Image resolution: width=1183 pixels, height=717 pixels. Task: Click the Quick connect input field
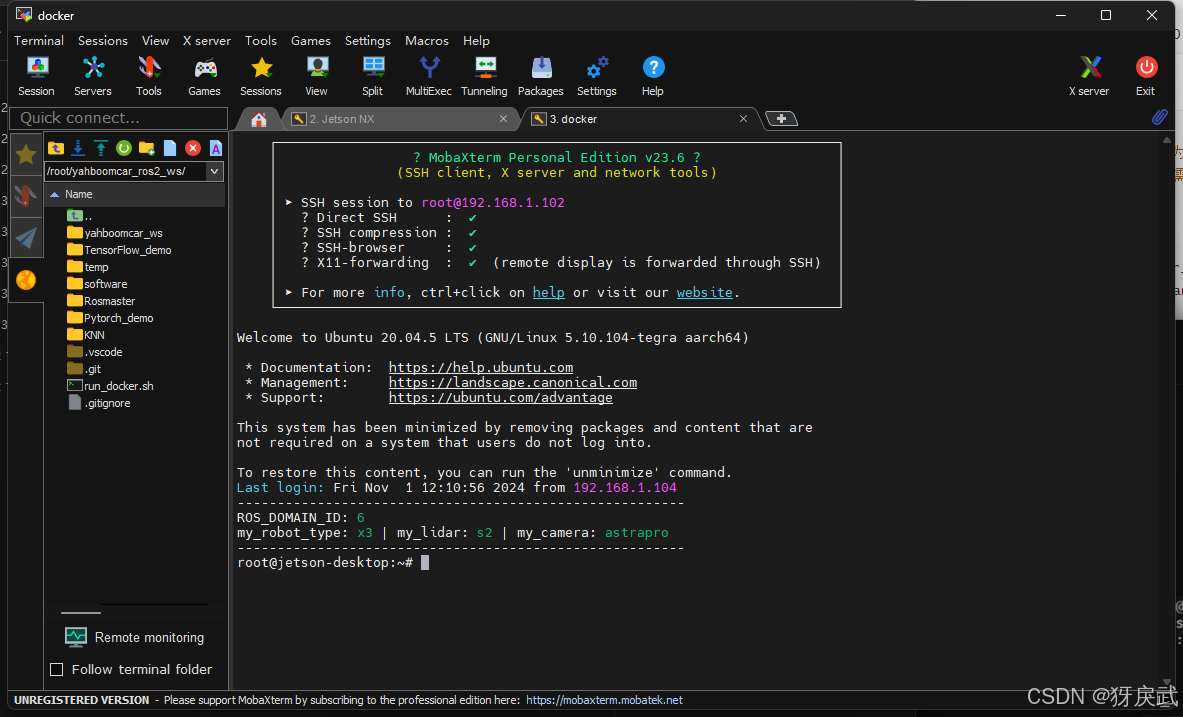point(118,118)
